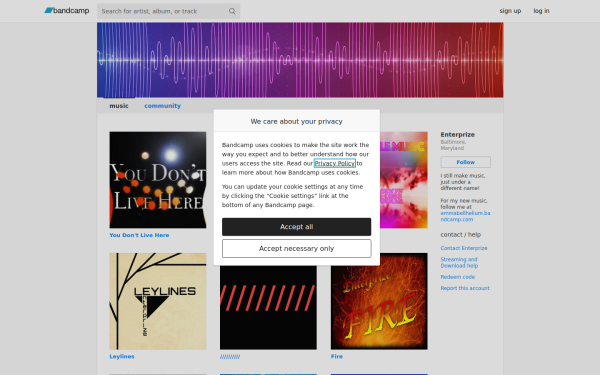This screenshot has width=600, height=375.
Task: Open the Fire album cover
Action: [379, 301]
